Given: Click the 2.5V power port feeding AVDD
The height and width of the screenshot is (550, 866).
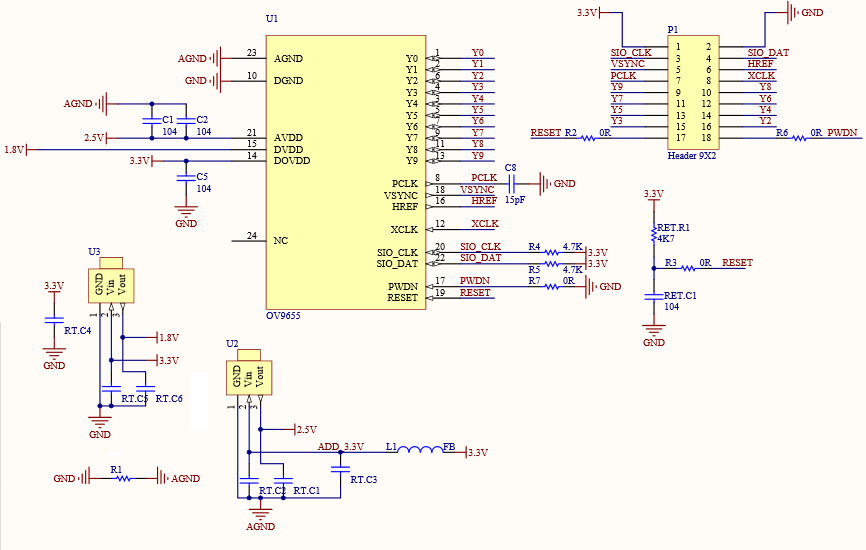Looking at the screenshot, I should pos(99,138).
